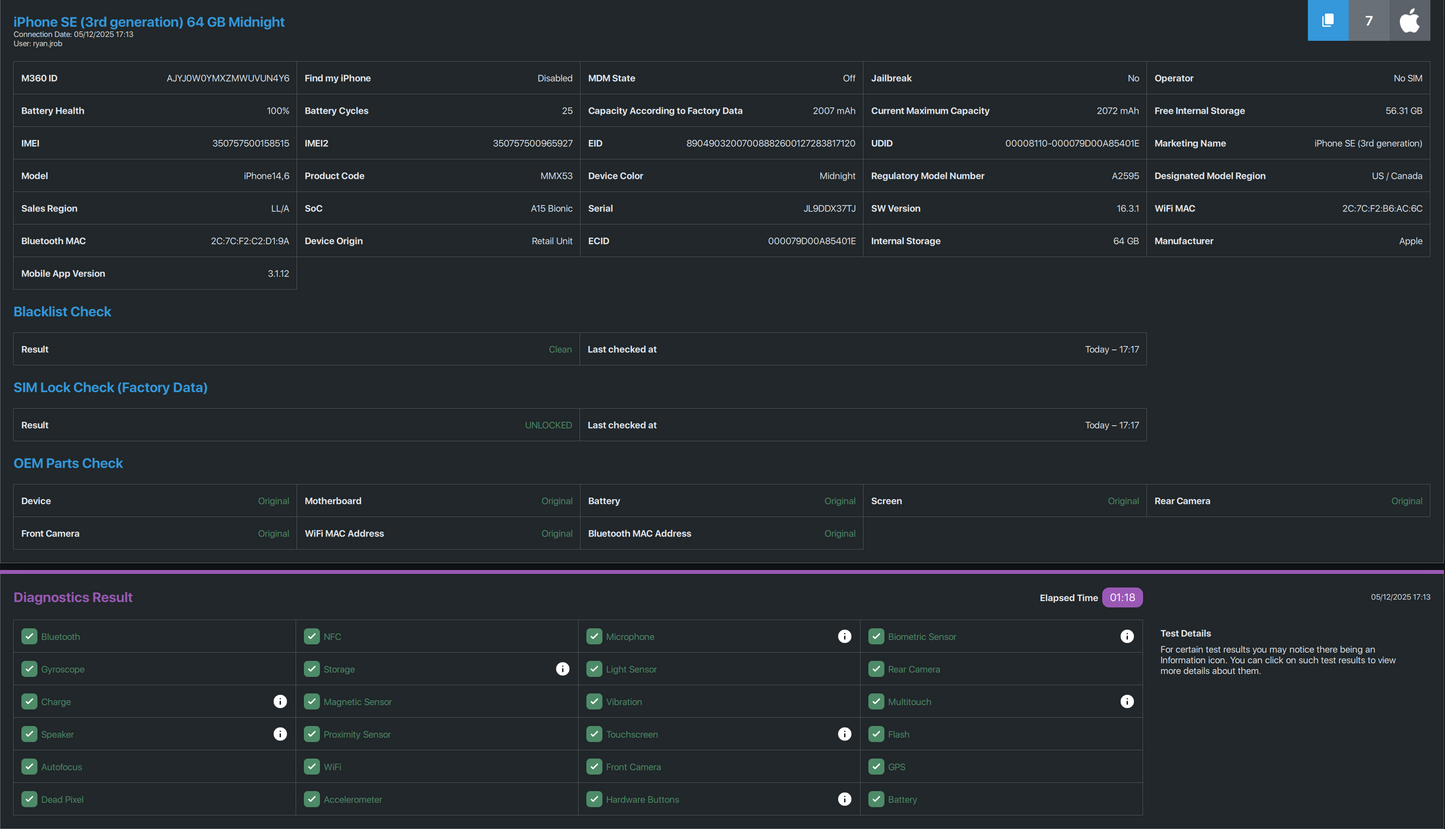Select the IMEI number value
The image size is (1445, 829).
click(250, 144)
